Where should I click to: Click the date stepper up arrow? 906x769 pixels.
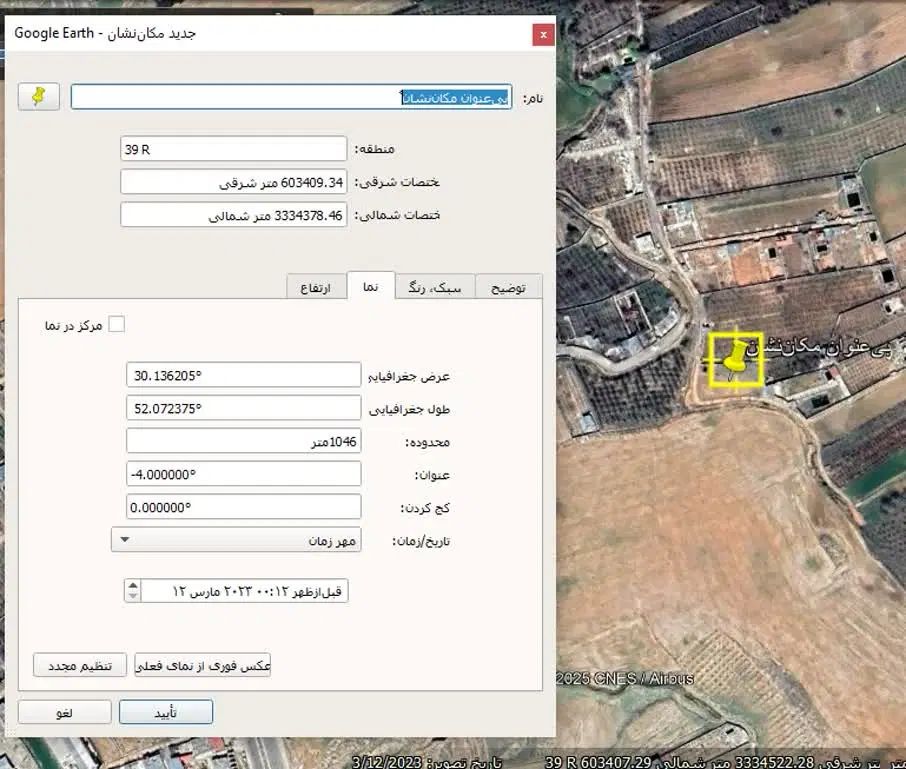coord(133,585)
